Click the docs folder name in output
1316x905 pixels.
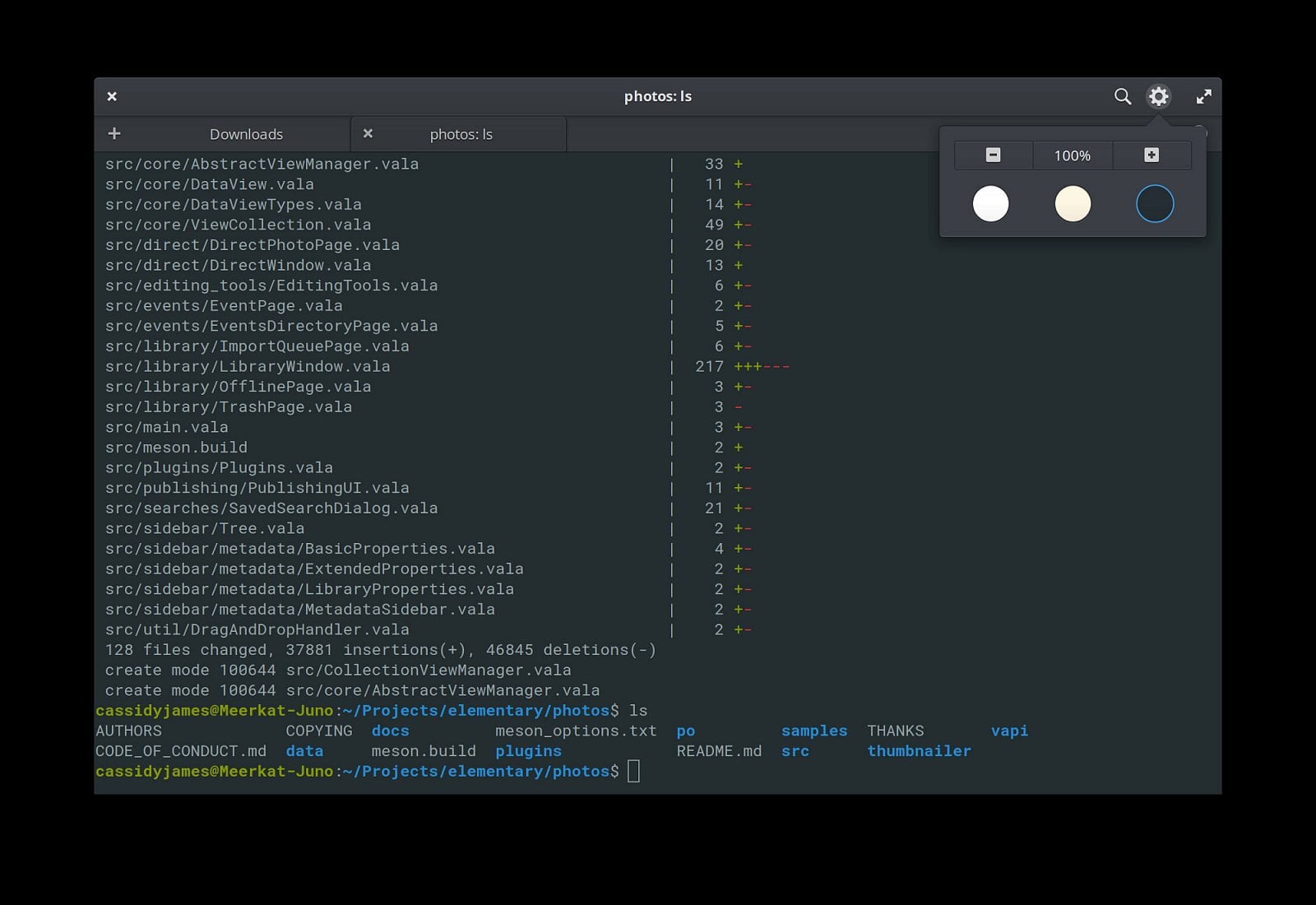[391, 731]
